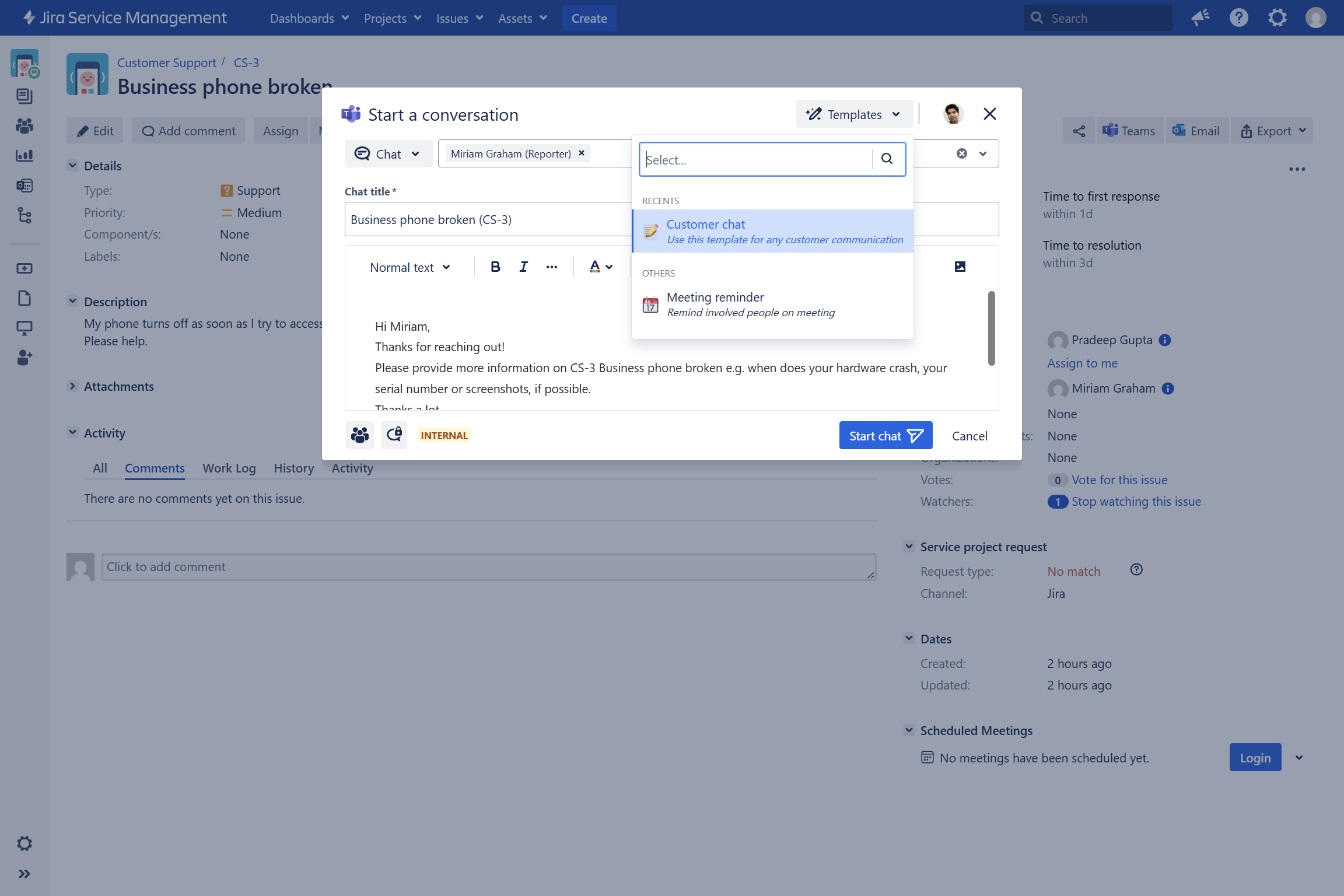Remove the Miriam Graham reporter tag
This screenshot has width=1344, height=896.
pos(581,153)
